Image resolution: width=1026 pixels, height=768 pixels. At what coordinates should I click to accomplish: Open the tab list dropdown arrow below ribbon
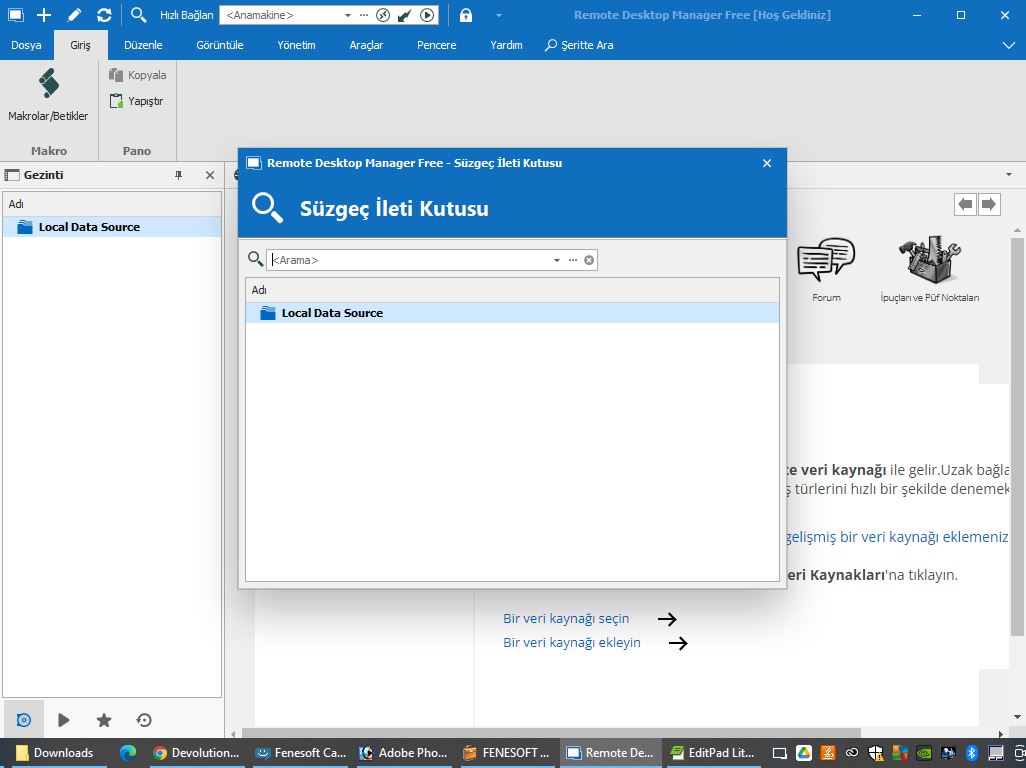(1009, 175)
